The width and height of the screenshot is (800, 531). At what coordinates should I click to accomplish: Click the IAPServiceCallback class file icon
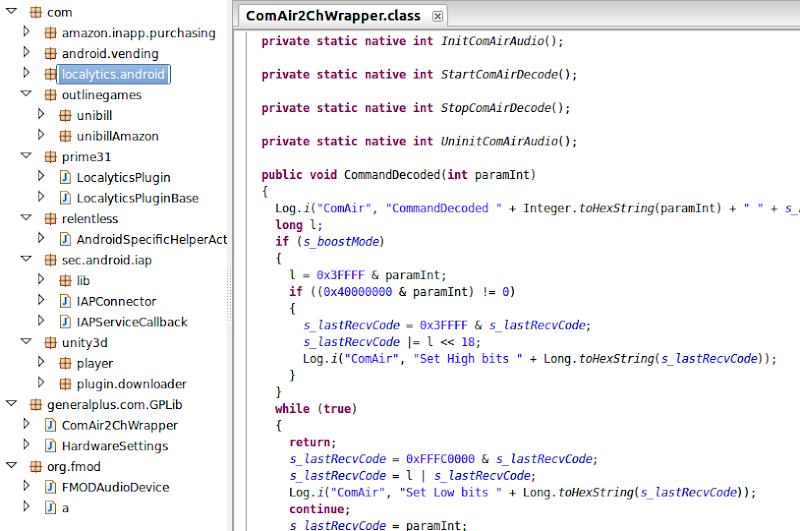[65, 322]
